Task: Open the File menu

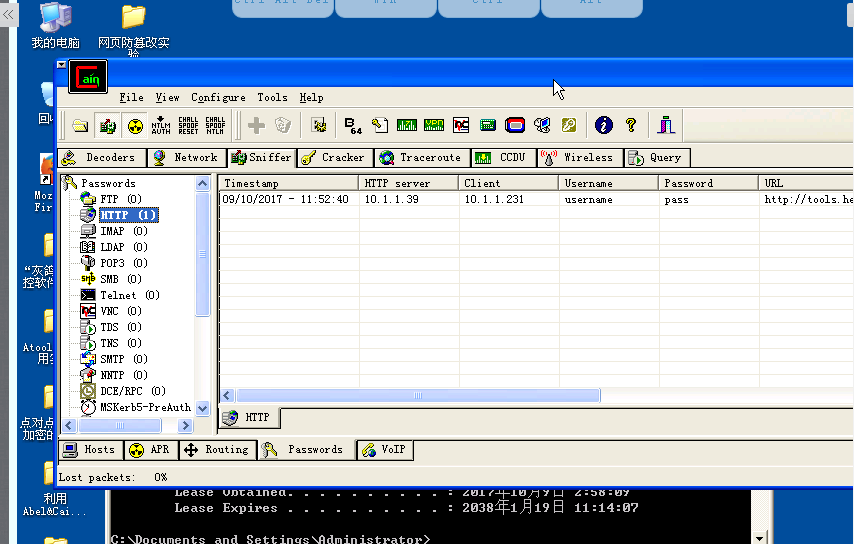Action: 131,97
